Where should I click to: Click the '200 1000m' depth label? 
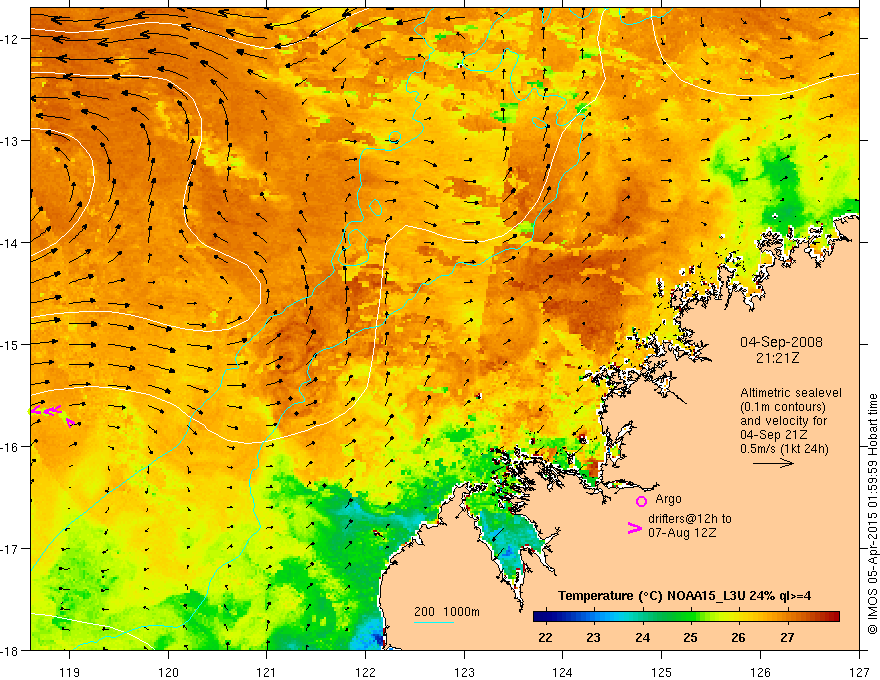(x=447, y=612)
